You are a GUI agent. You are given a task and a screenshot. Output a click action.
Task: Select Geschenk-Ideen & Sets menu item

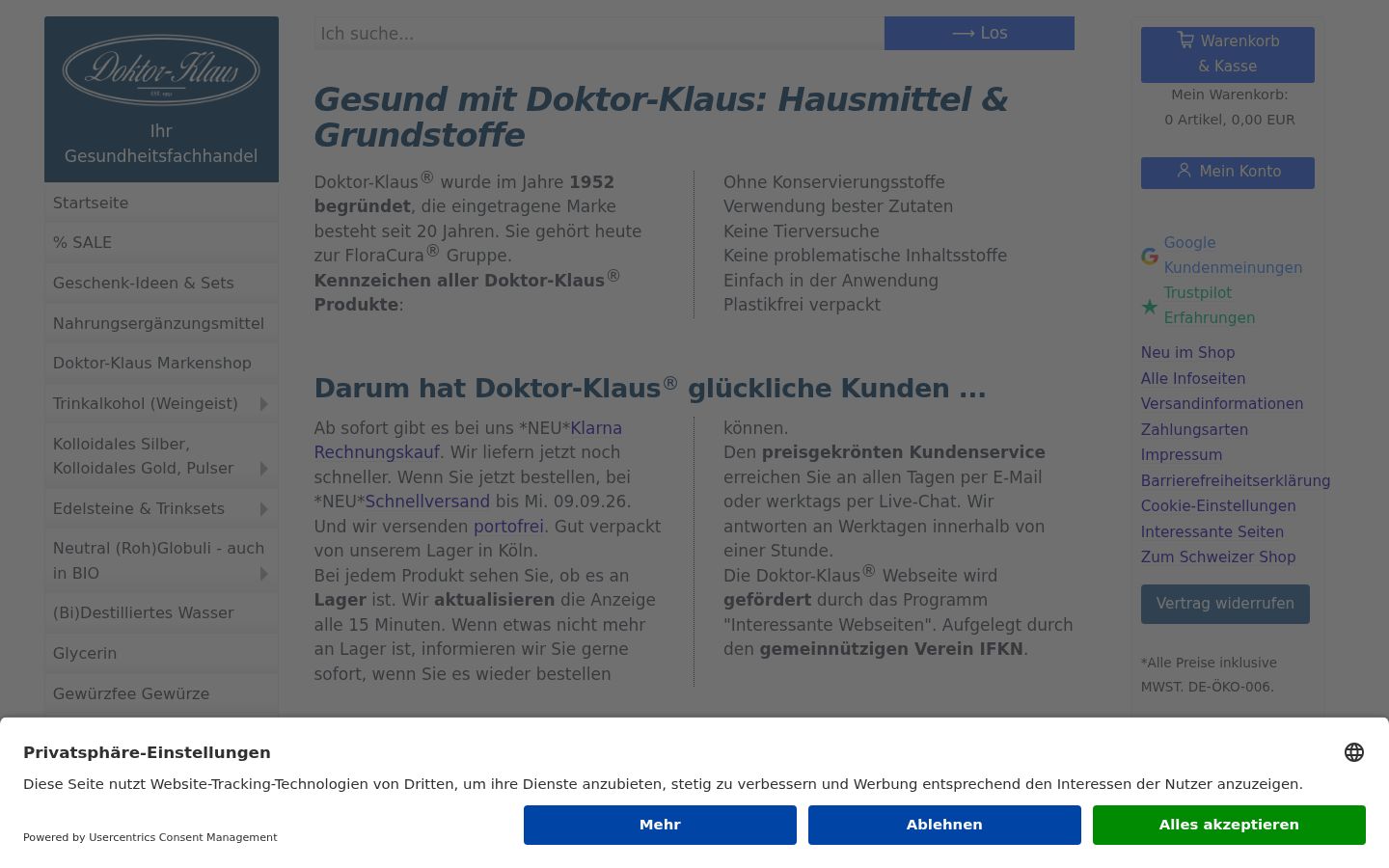[x=161, y=284]
